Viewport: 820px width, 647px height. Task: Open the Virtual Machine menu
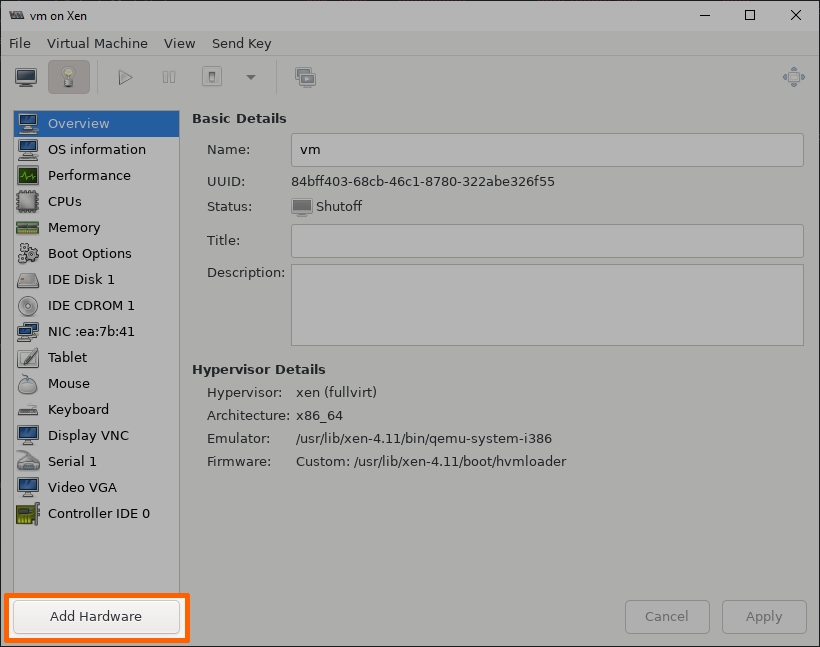pos(97,43)
